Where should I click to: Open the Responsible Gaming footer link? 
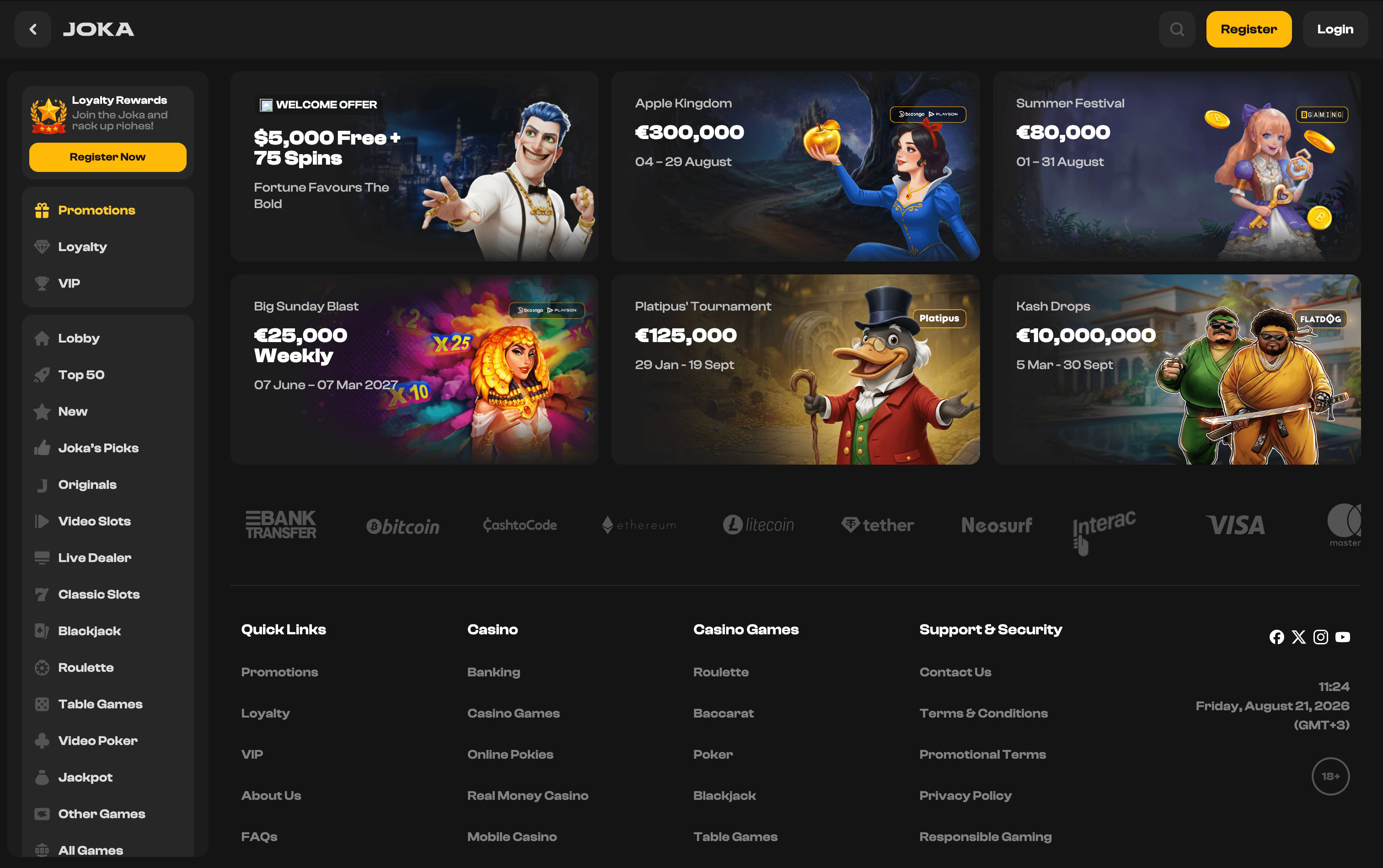pos(986,837)
